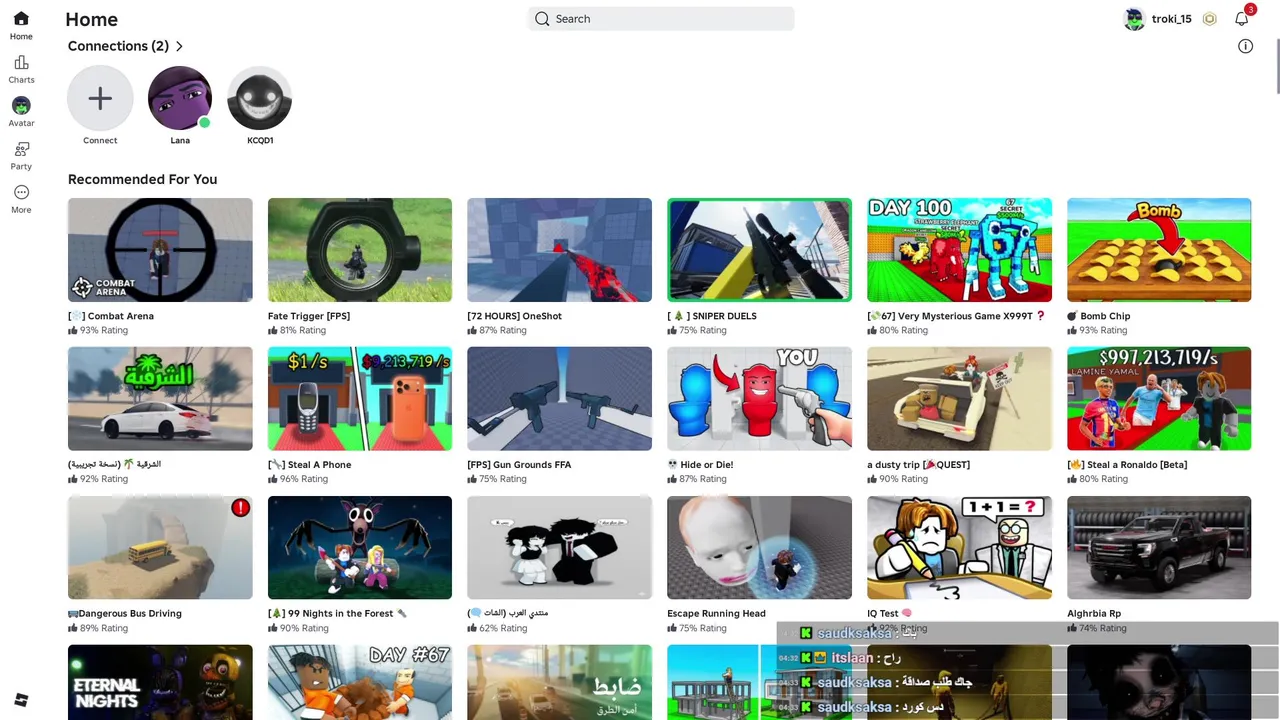
Task: Open the Home icon in sidebar
Action: point(21,19)
